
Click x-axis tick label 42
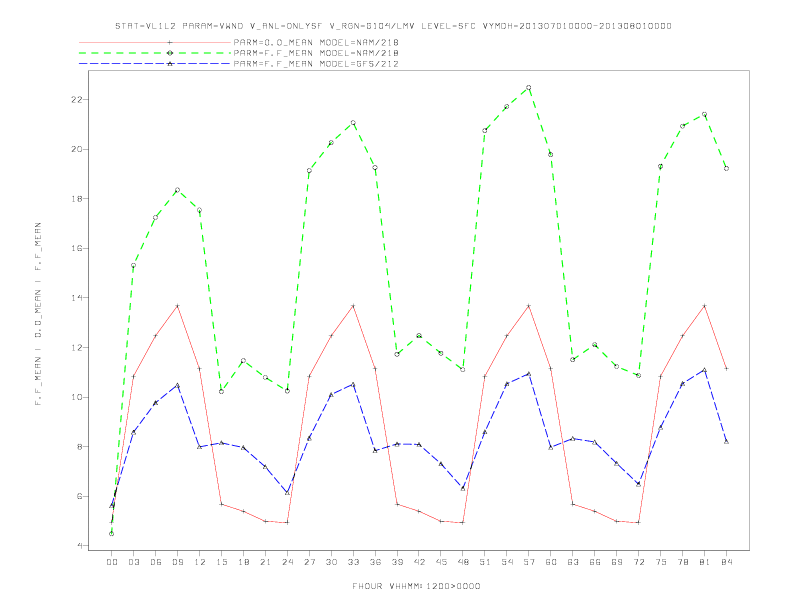(x=419, y=562)
